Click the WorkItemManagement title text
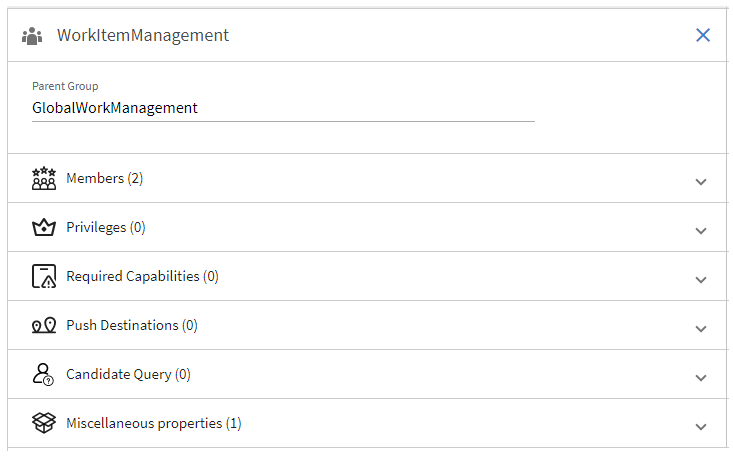 point(143,36)
